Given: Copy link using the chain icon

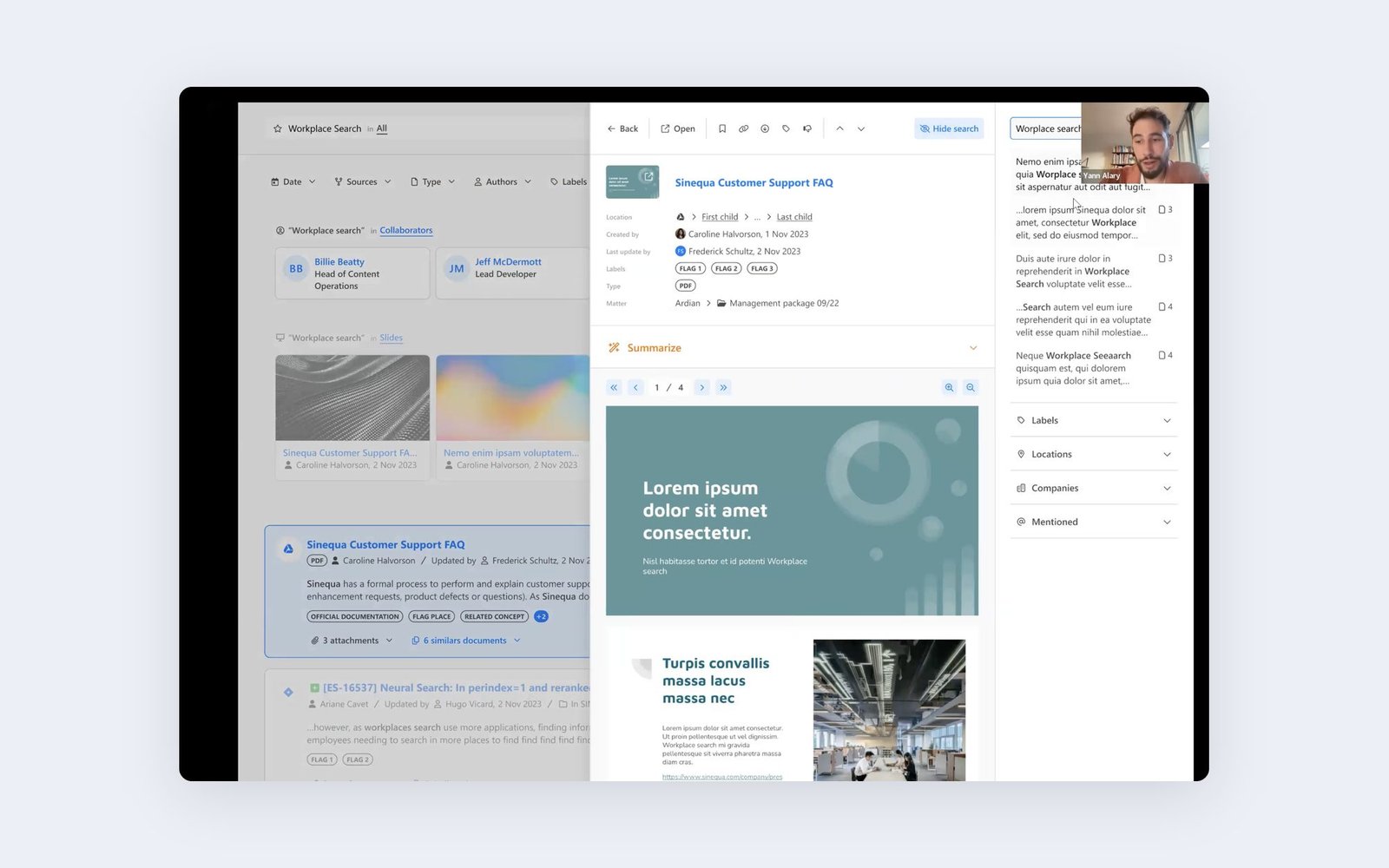Looking at the screenshot, I should tap(743, 128).
